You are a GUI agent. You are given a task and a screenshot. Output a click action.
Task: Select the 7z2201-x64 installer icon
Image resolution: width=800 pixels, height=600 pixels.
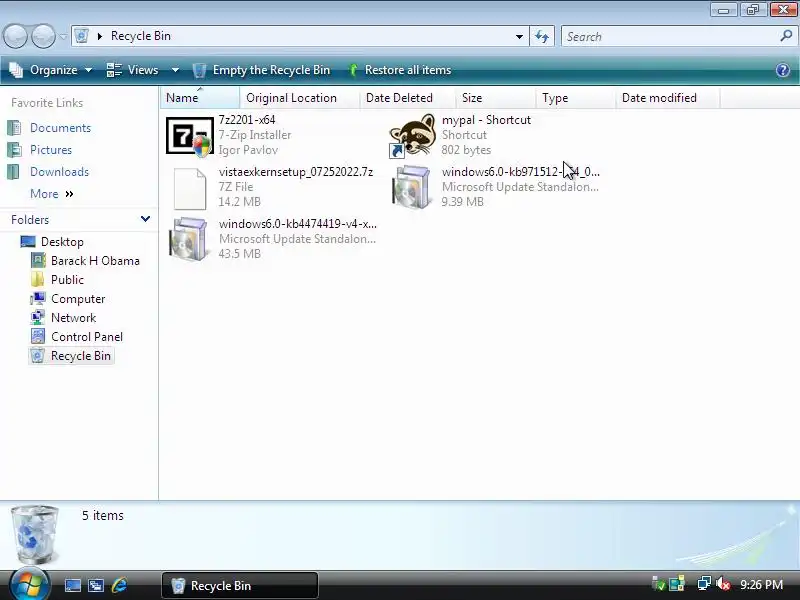(x=190, y=136)
